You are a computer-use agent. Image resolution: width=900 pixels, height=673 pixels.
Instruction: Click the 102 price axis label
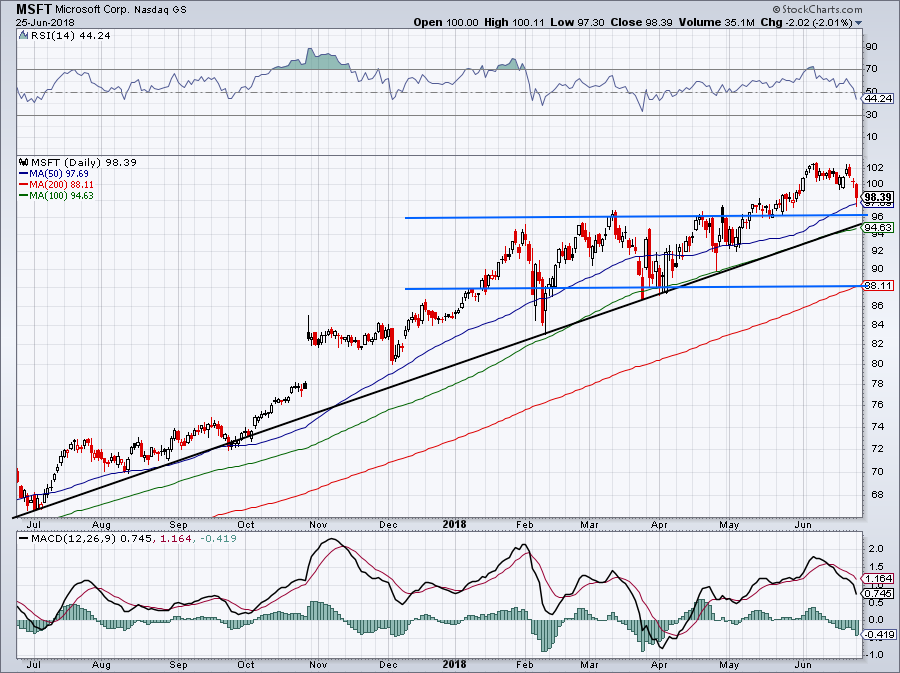(876, 168)
